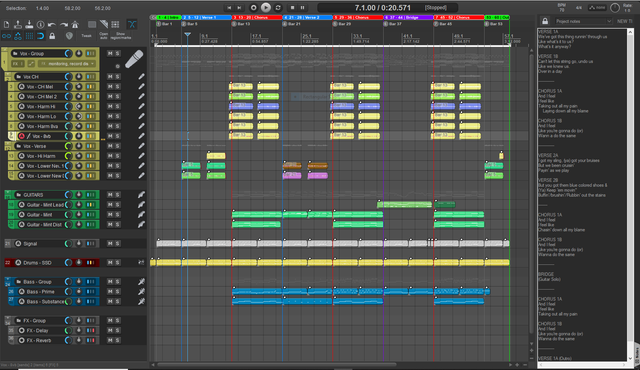Click the Tweak toolbar button

click(87, 36)
